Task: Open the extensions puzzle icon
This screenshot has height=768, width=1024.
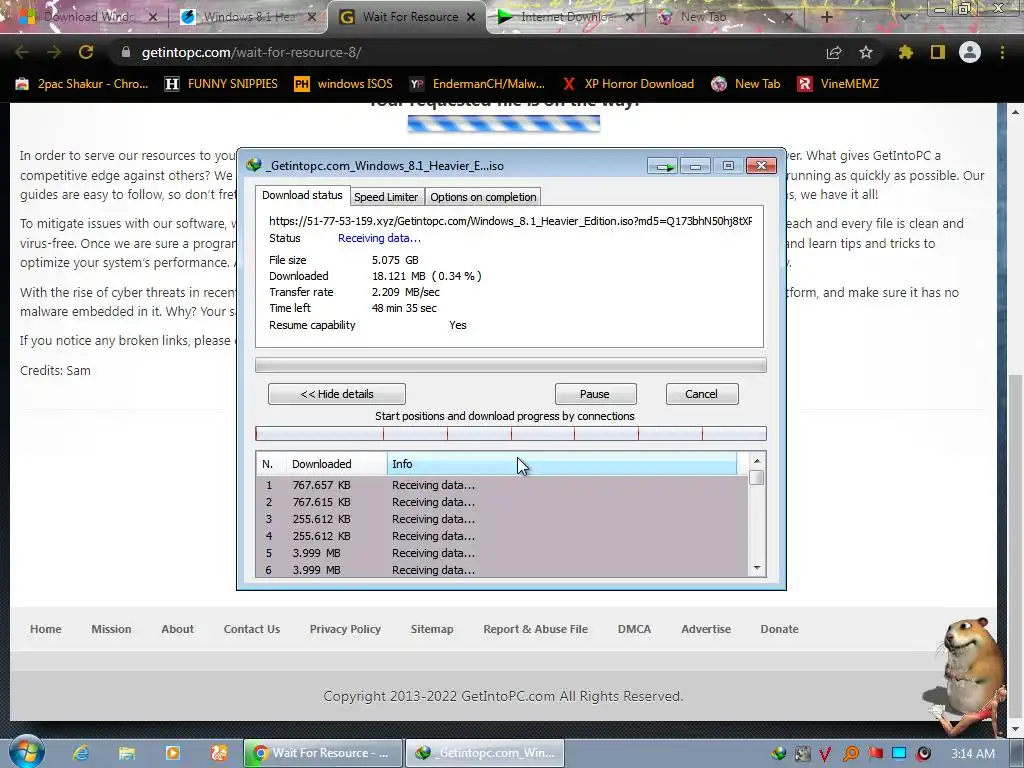Action: click(x=906, y=52)
